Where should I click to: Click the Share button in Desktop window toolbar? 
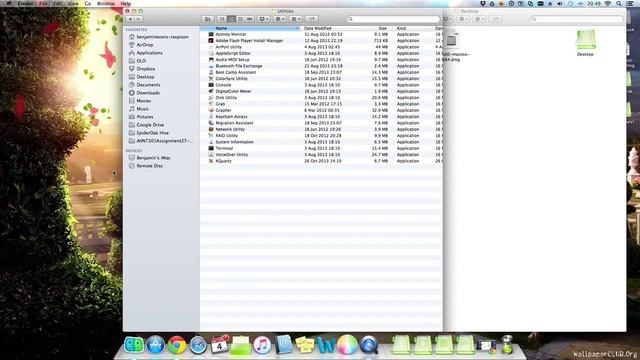496,19
